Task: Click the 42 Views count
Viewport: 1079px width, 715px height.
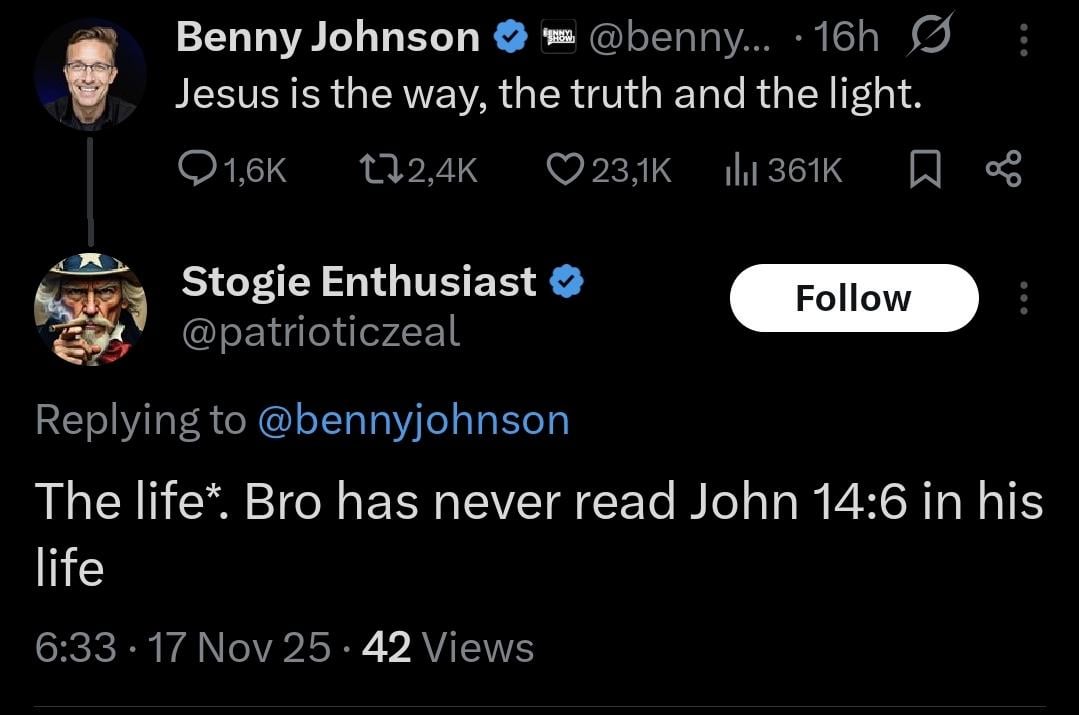Action: [447, 648]
